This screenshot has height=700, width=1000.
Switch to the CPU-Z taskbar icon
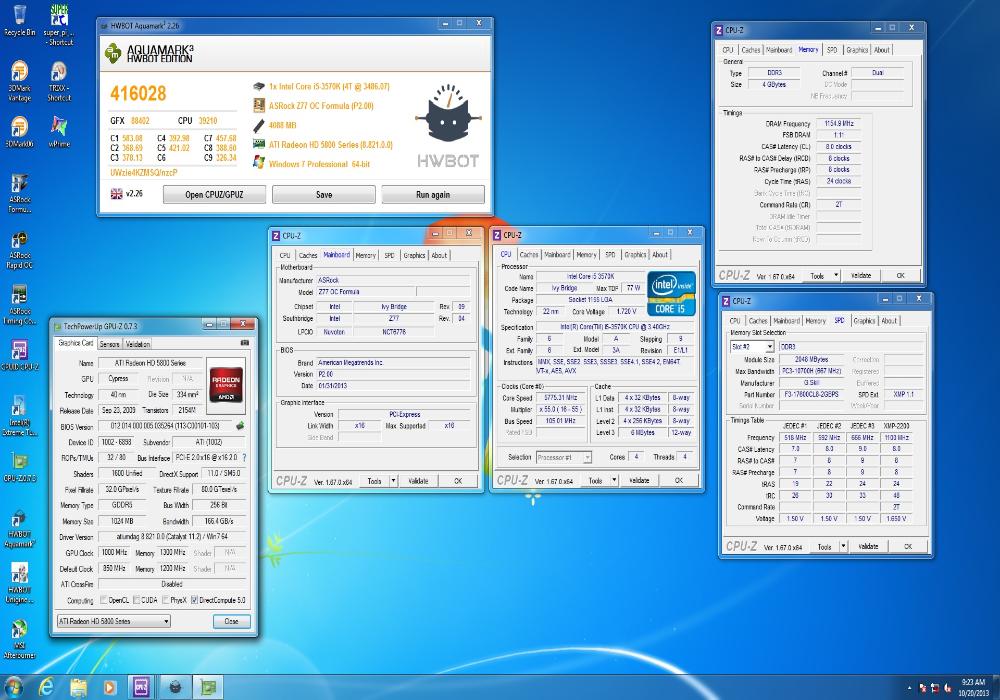pyautogui.click(x=142, y=687)
